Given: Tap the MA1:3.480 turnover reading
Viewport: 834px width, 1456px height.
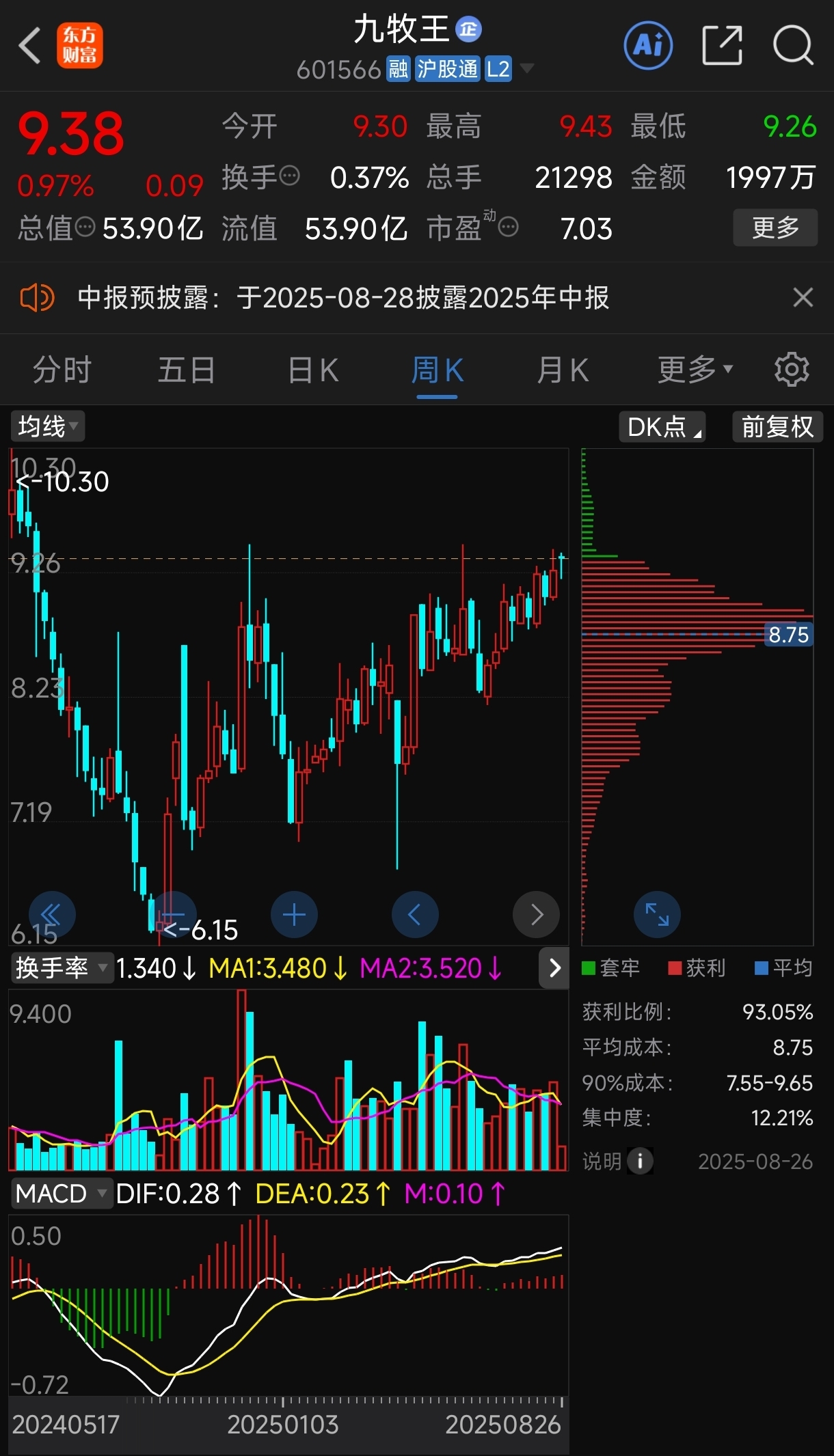Looking at the screenshot, I should coord(278,968).
